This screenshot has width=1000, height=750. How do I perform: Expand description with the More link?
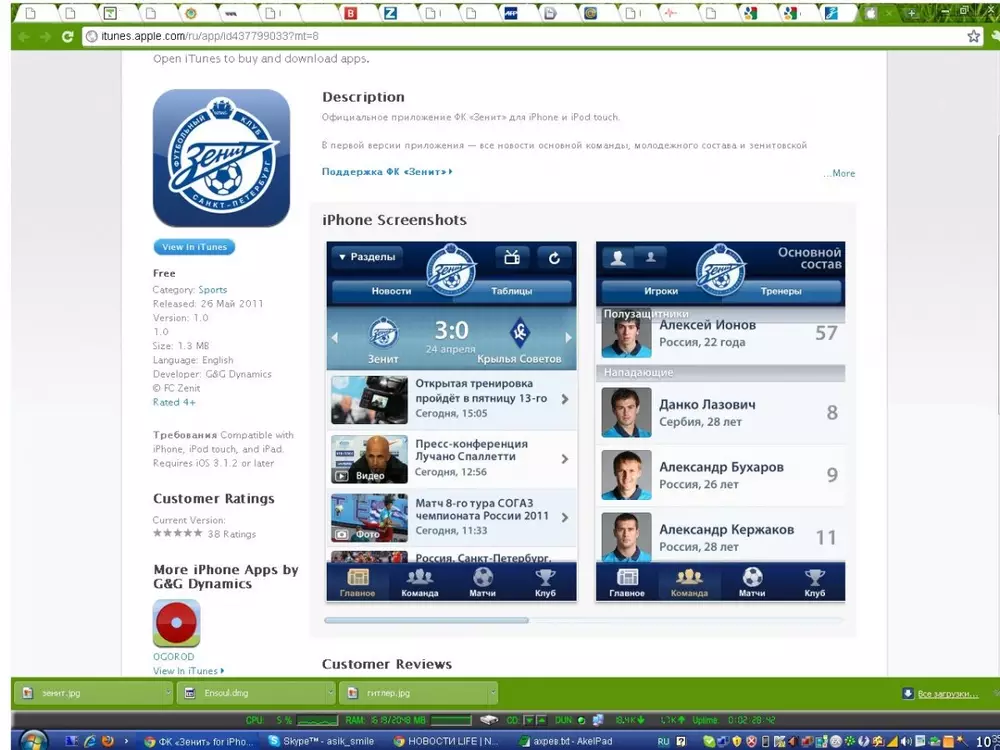pos(839,173)
